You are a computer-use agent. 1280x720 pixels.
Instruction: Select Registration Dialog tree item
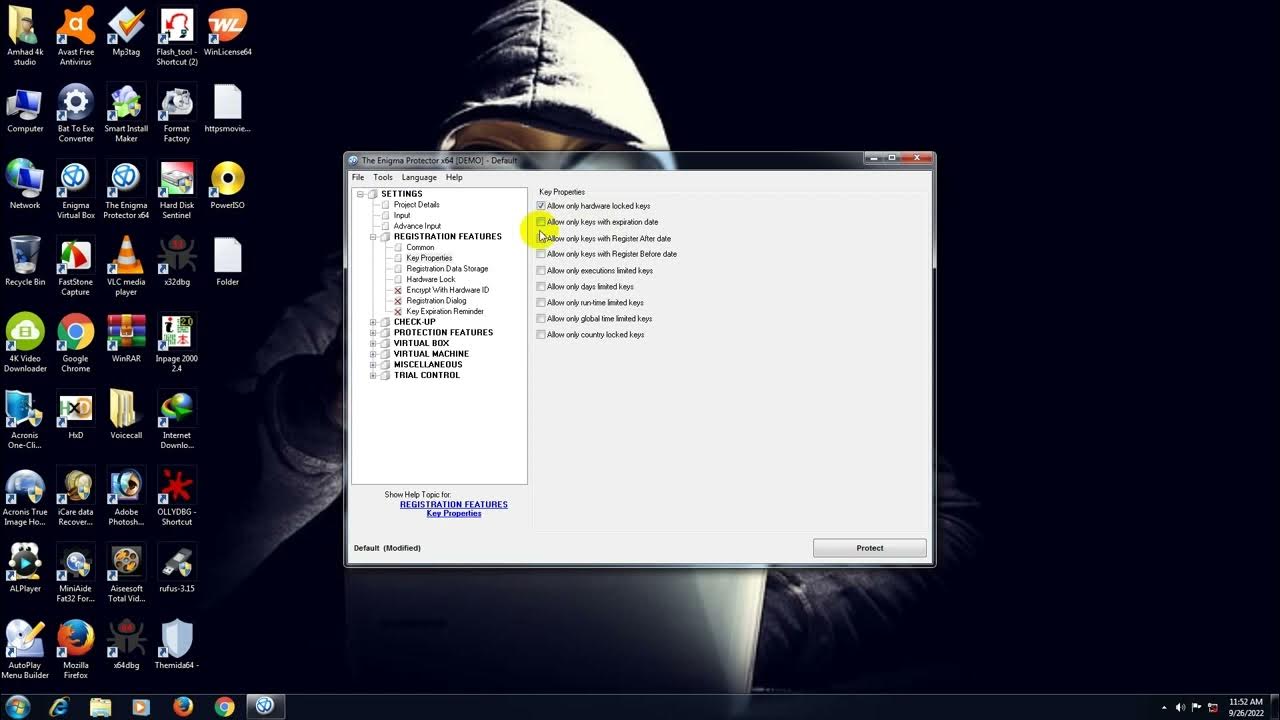click(x=436, y=301)
